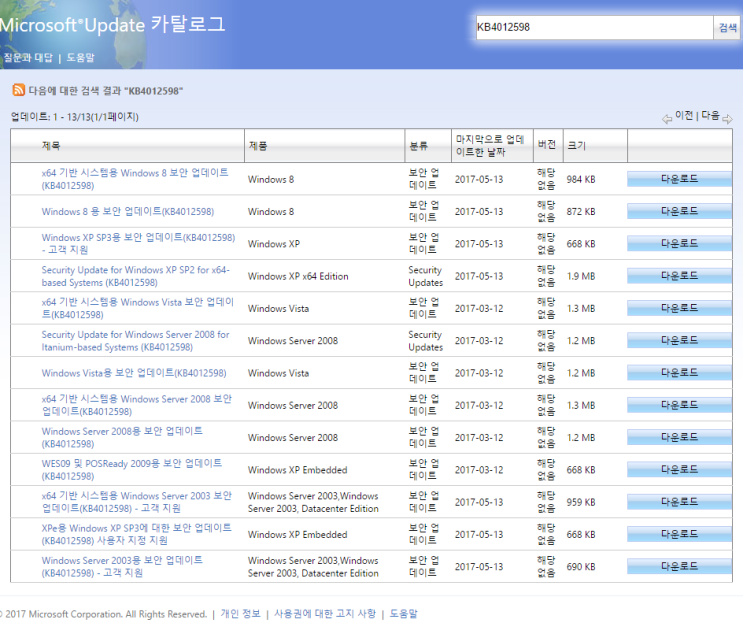Select the 690 KB size cell
The width and height of the screenshot is (743, 634).
[581, 567]
